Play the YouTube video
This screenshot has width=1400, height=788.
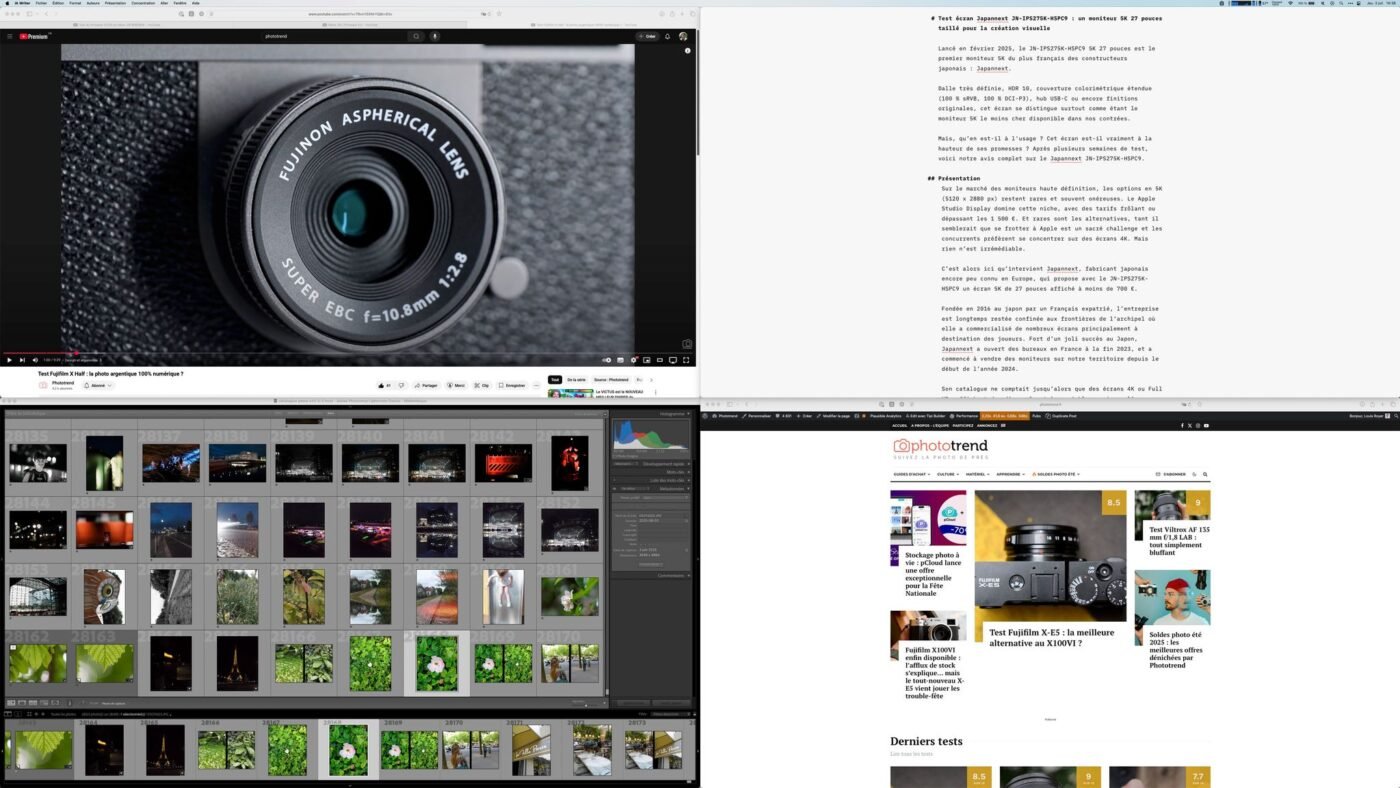point(9,360)
